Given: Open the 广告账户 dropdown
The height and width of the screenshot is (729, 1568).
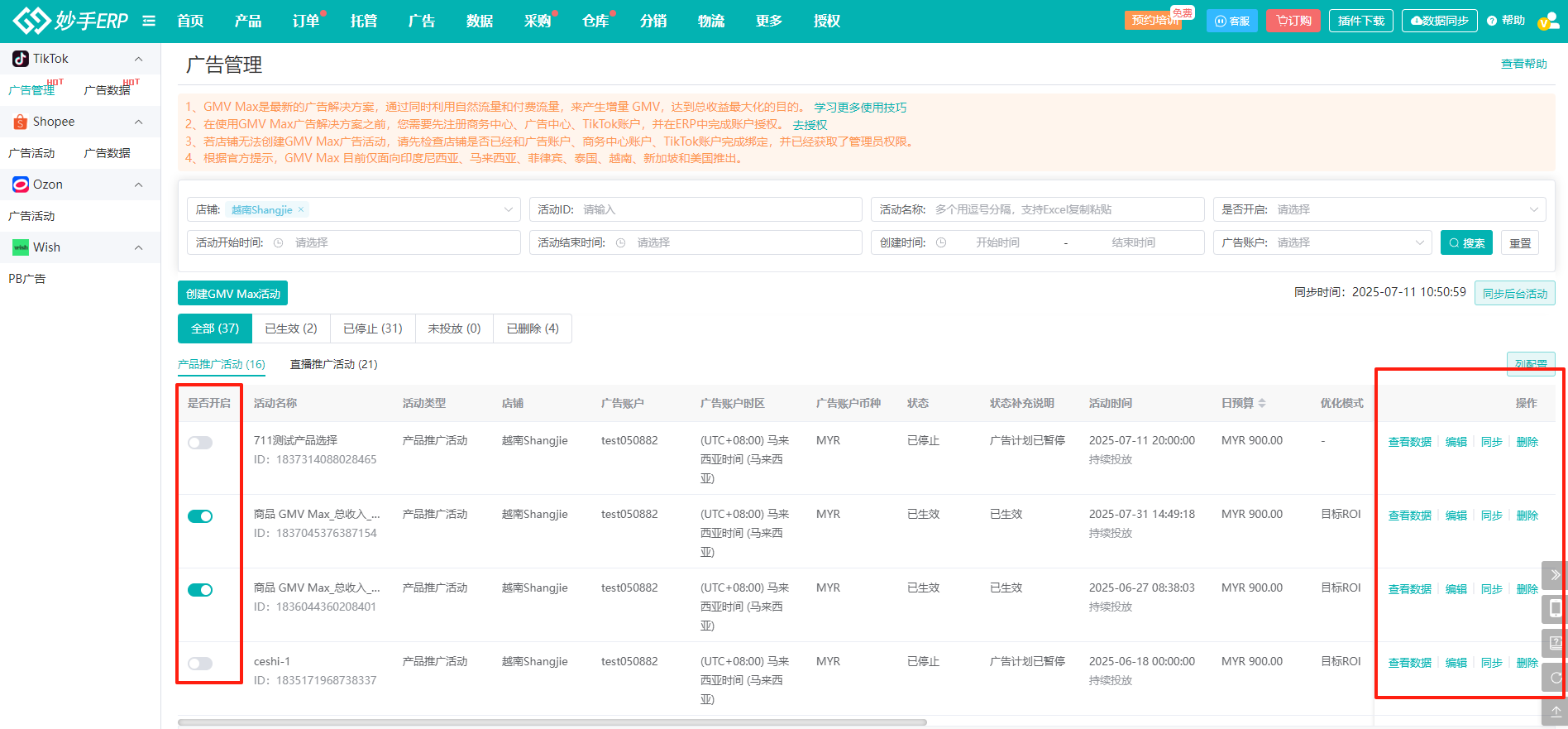Looking at the screenshot, I should pos(1322,242).
